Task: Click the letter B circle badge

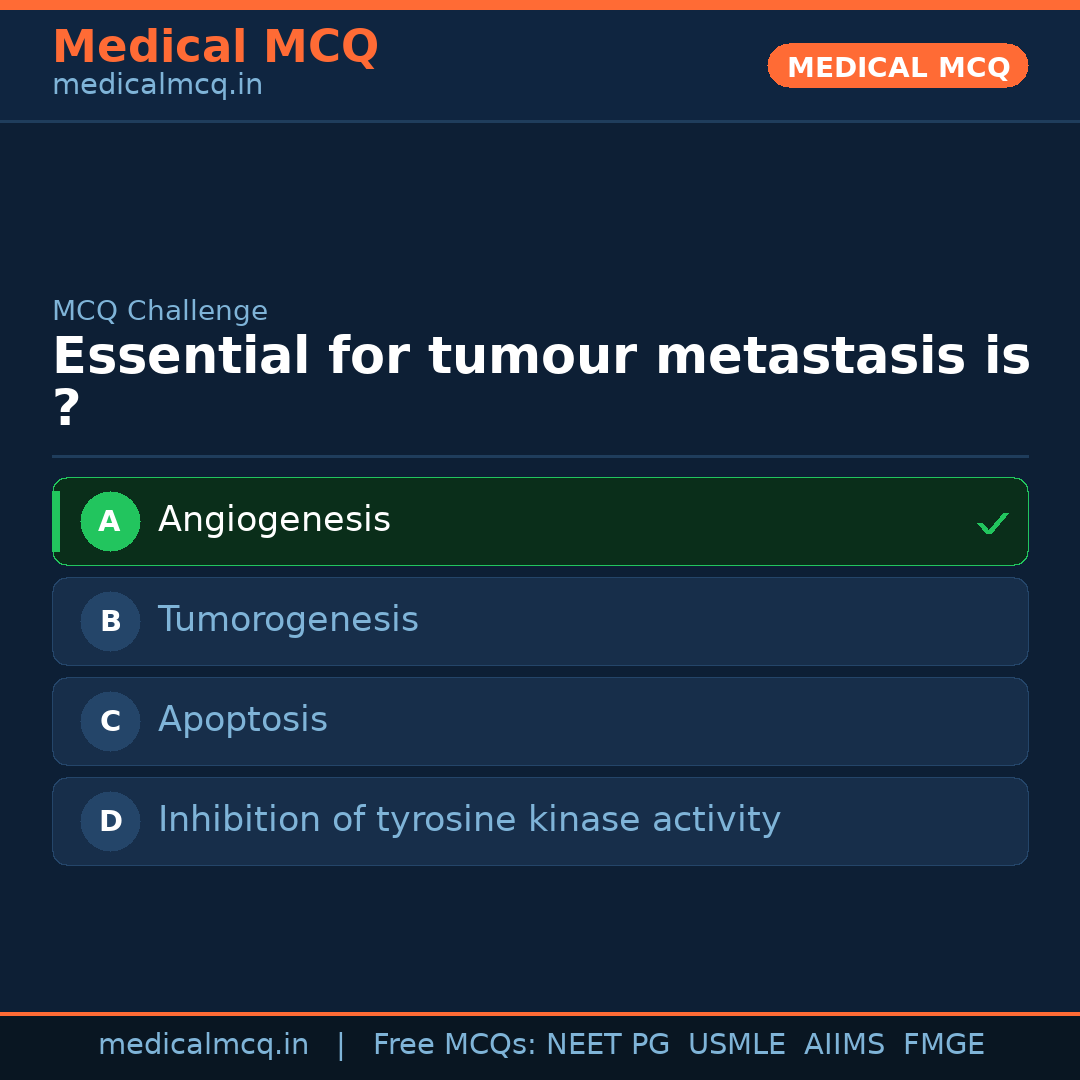Action: (110, 621)
